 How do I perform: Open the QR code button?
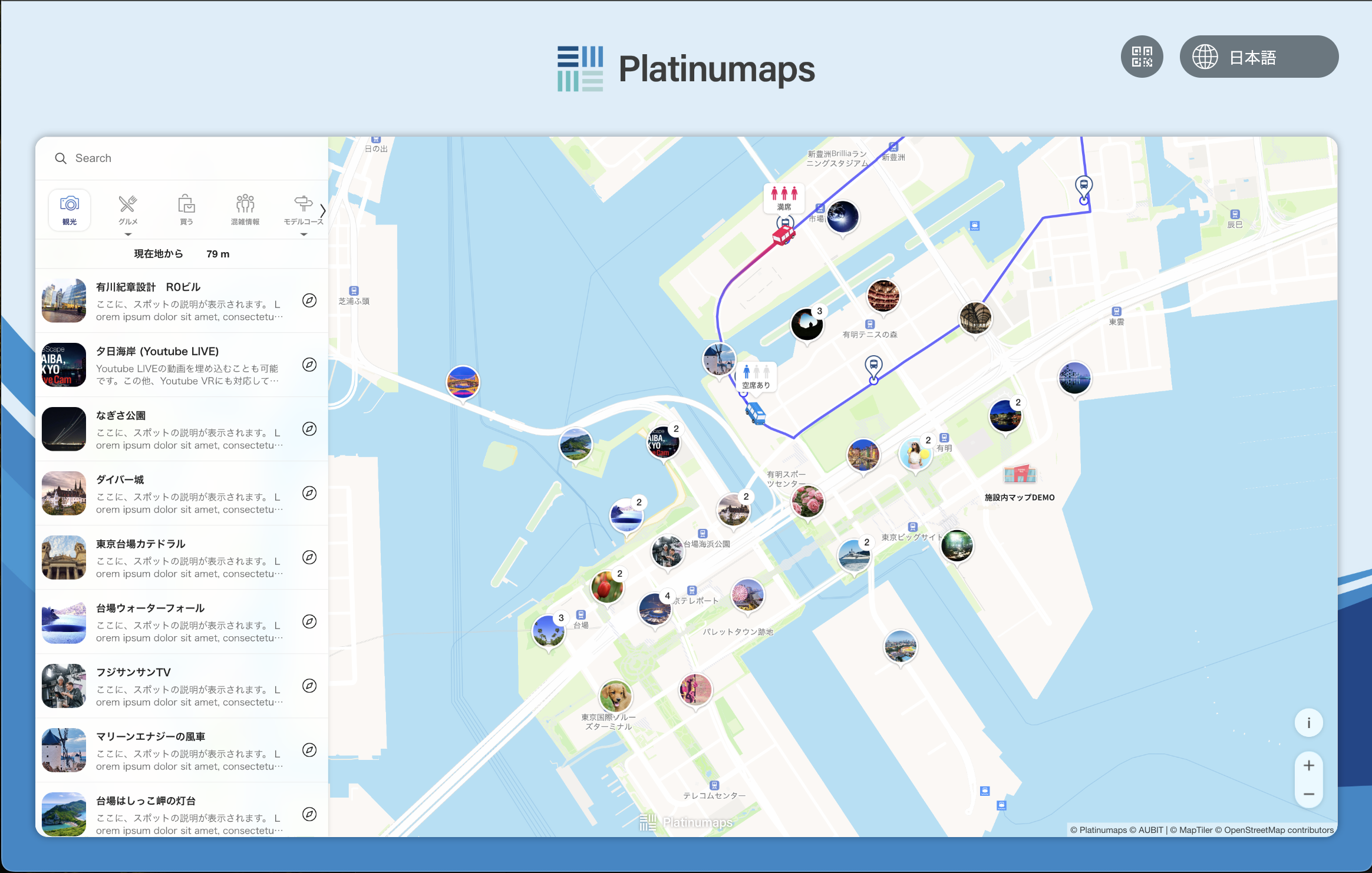pos(1142,57)
